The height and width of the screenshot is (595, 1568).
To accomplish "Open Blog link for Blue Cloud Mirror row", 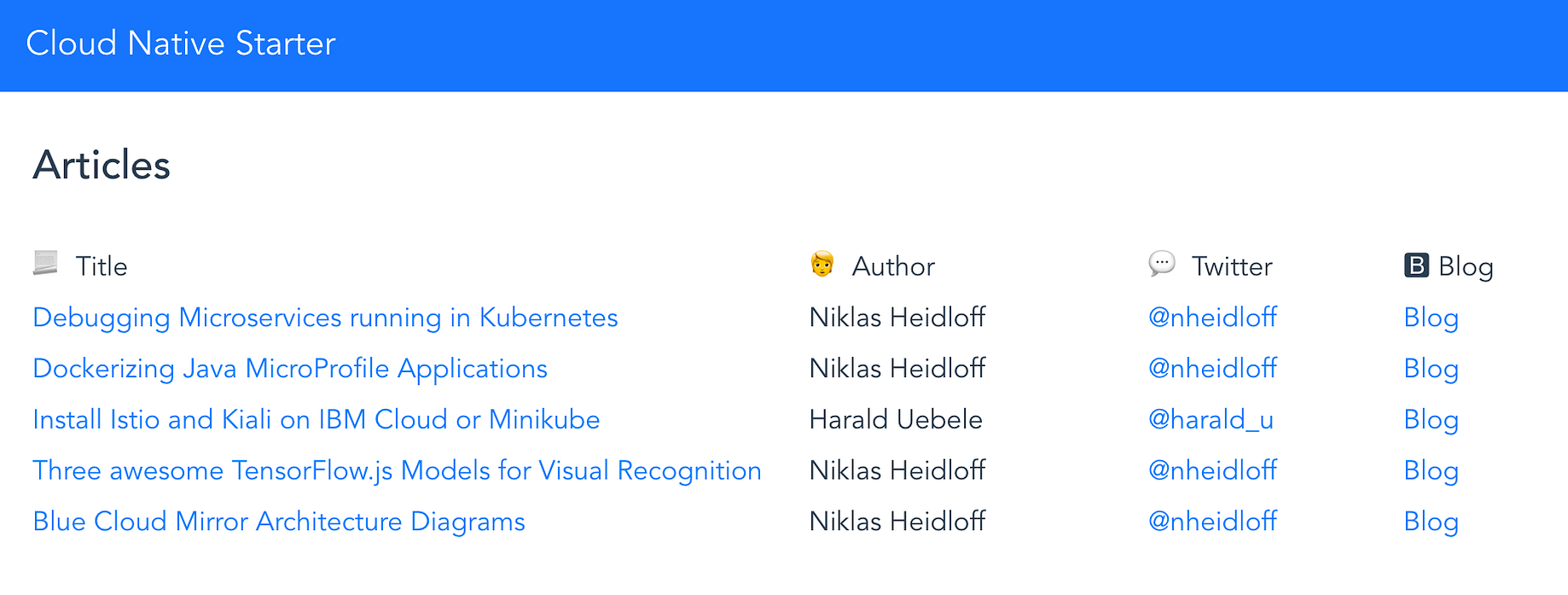I will click(x=1431, y=522).
